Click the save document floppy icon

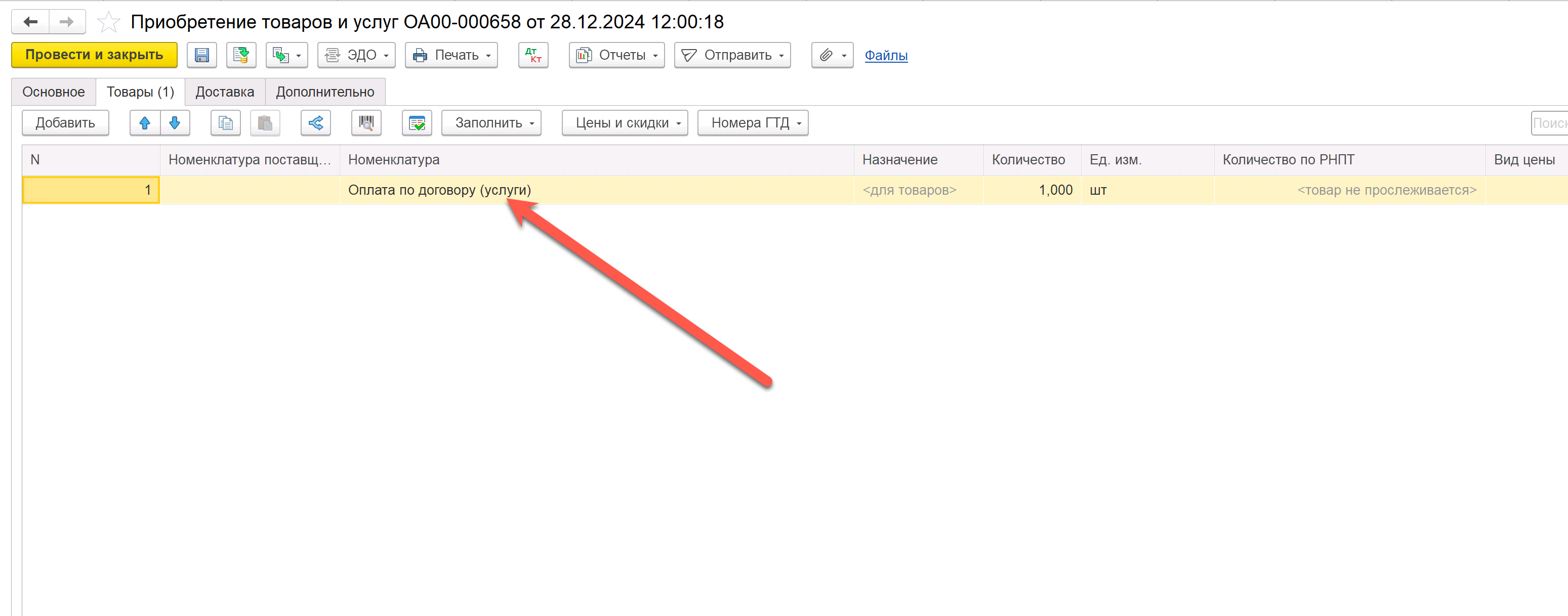(201, 55)
